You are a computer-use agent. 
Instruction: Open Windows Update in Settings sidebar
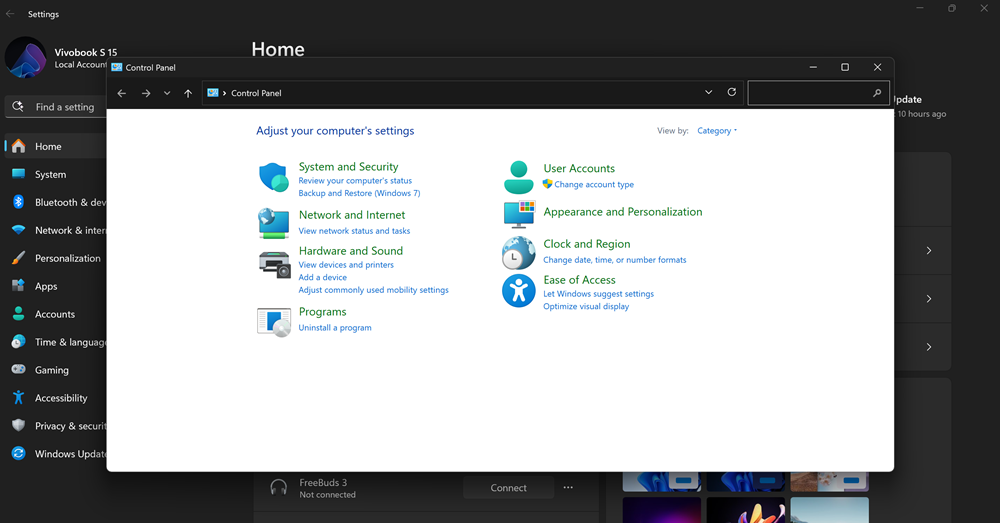[55, 454]
